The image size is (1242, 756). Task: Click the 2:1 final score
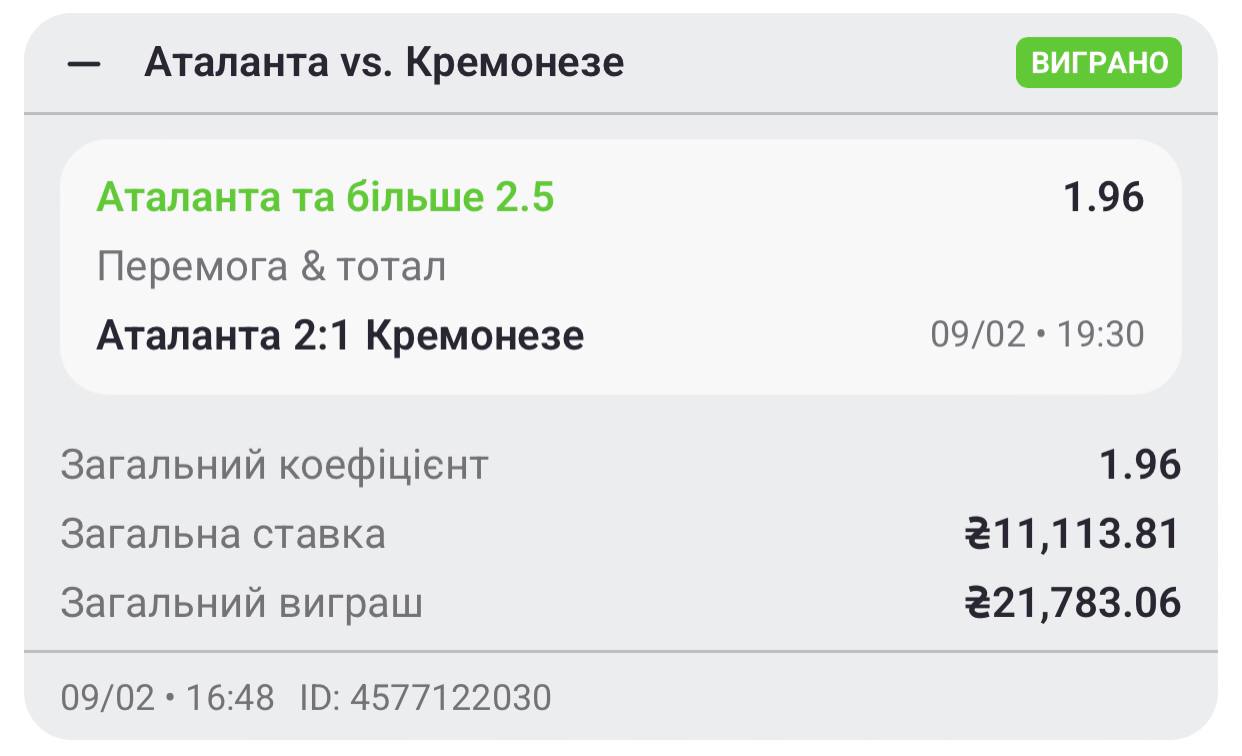click(324, 335)
